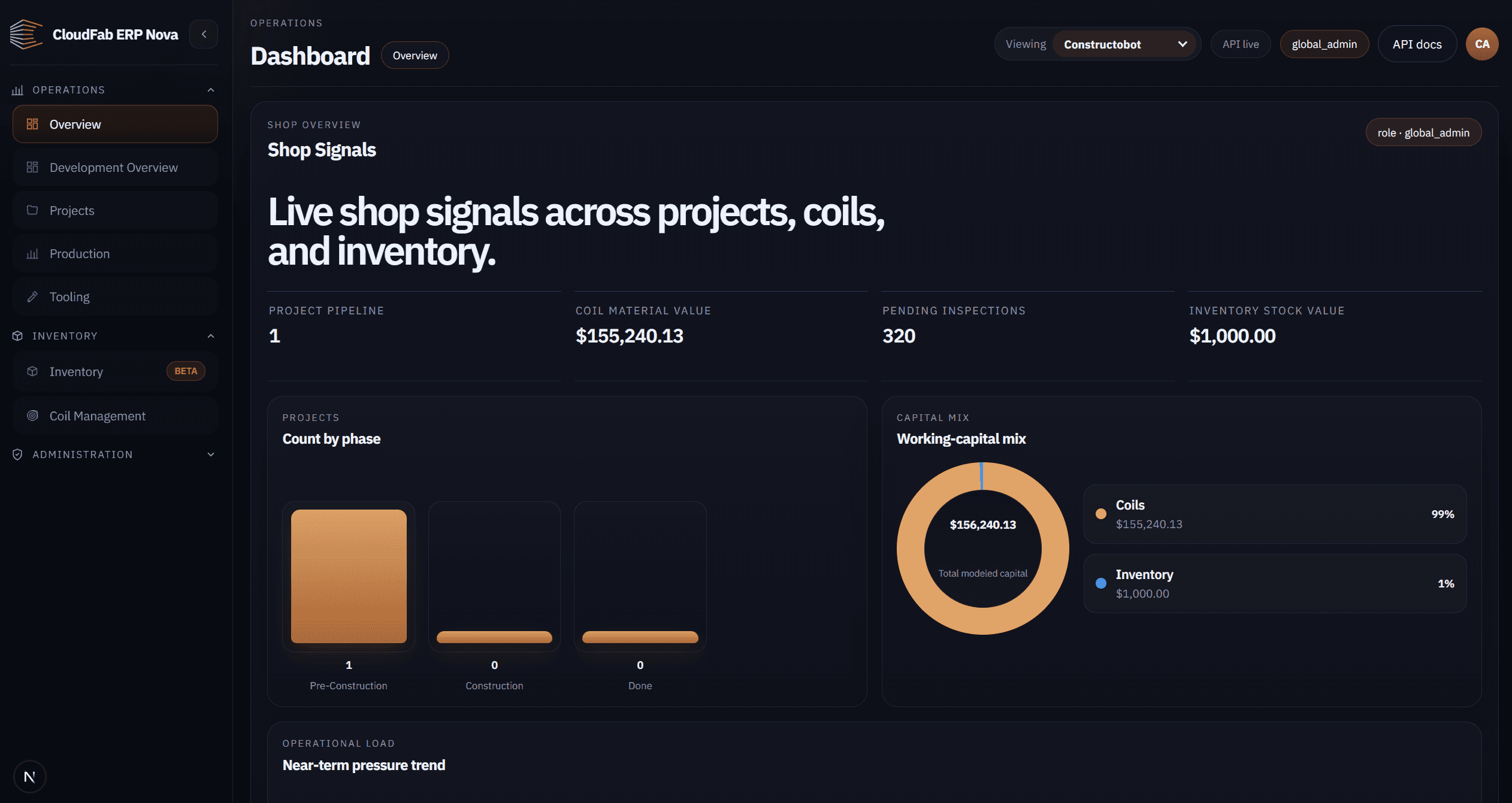Screen dimensions: 1512x803
Task: Collapse the sidebar with the arrow button
Action: tap(204, 34)
